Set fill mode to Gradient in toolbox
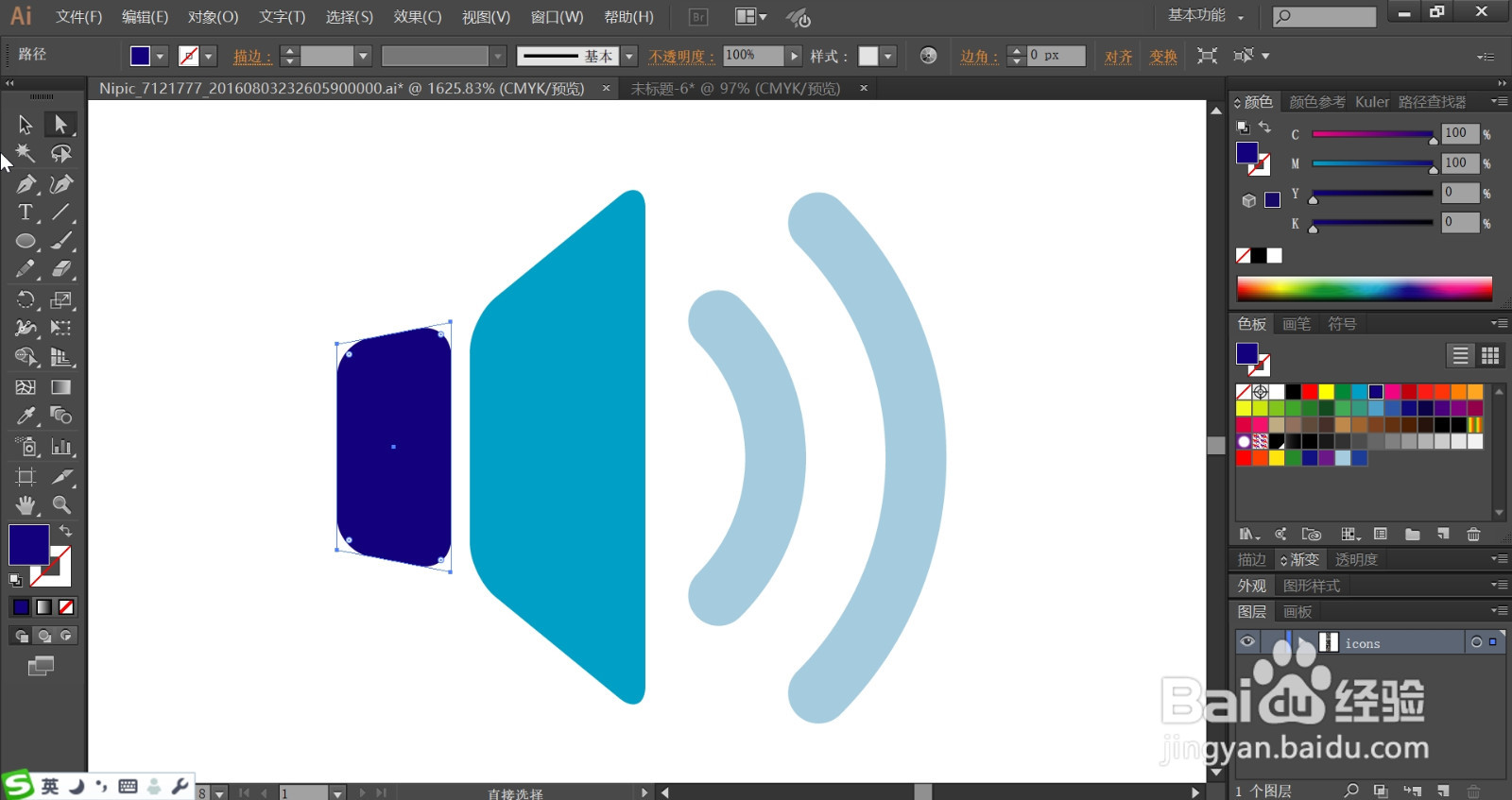Image resolution: width=1512 pixels, height=800 pixels. [x=43, y=607]
